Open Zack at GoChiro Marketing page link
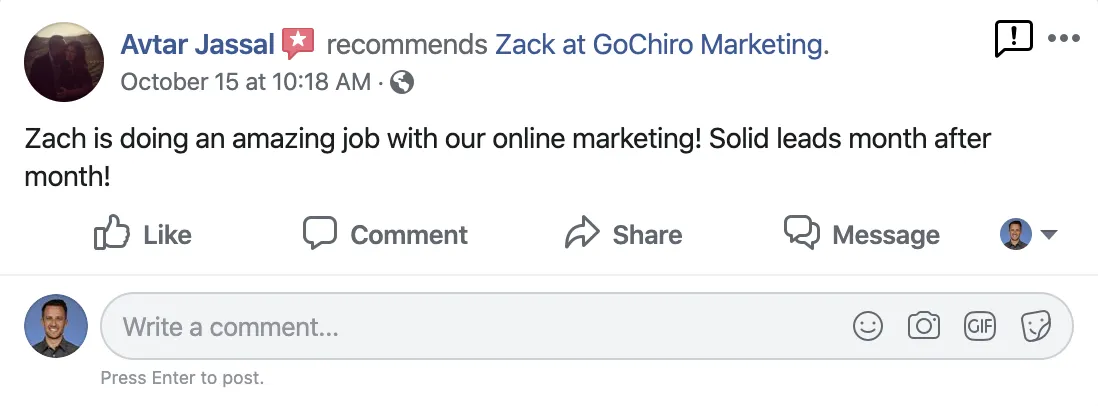 661,44
